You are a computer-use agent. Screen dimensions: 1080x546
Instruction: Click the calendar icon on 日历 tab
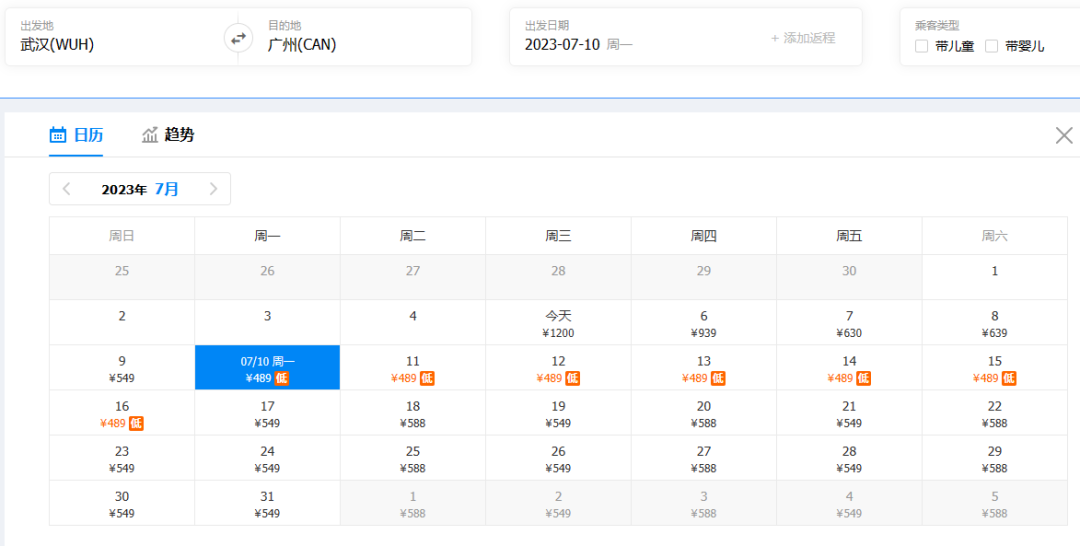[x=58, y=135]
